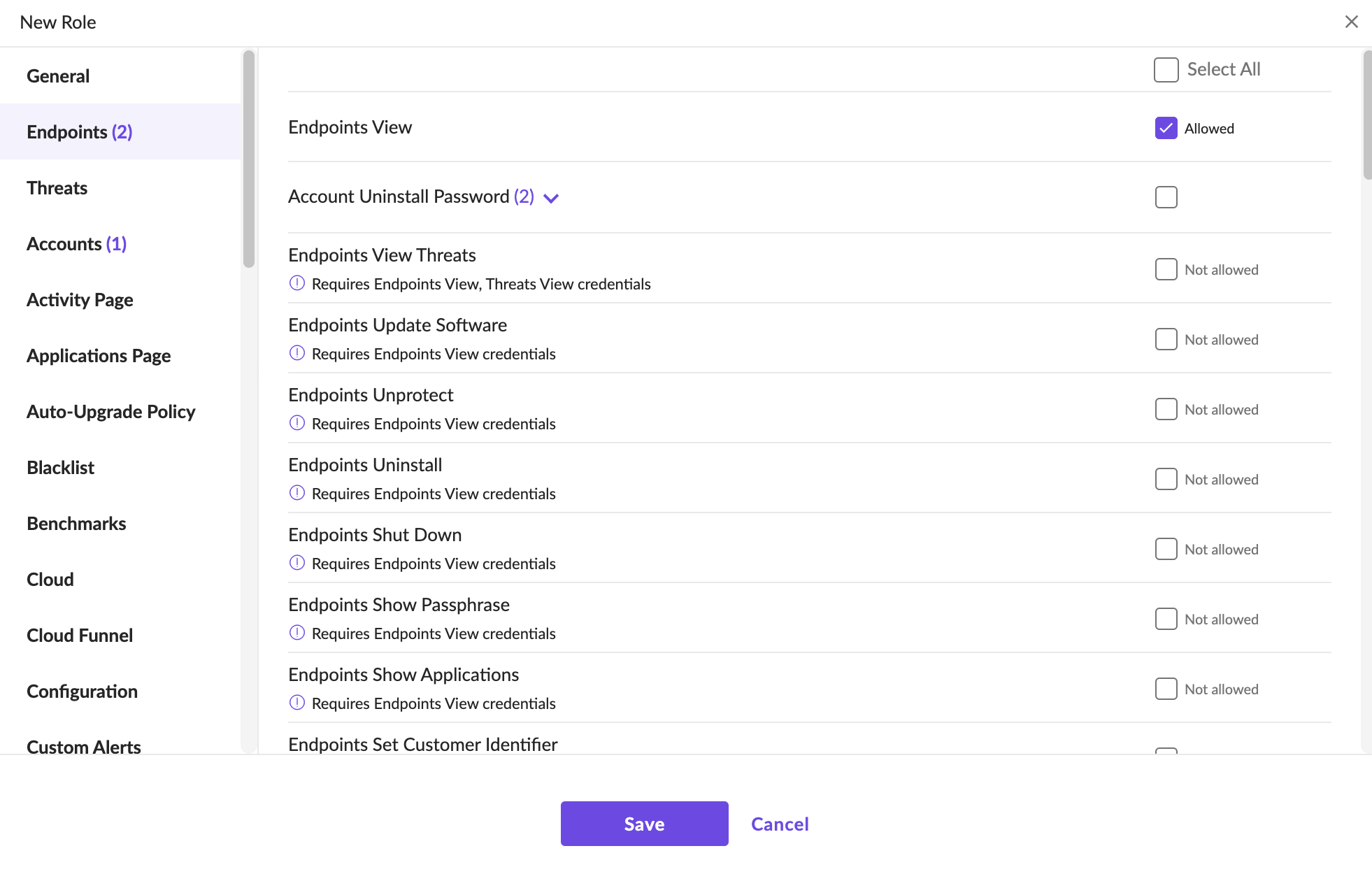Click info icon under Endpoints Shut Down
The height and width of the screenshot is (881, 1372).
coord(297,563)
